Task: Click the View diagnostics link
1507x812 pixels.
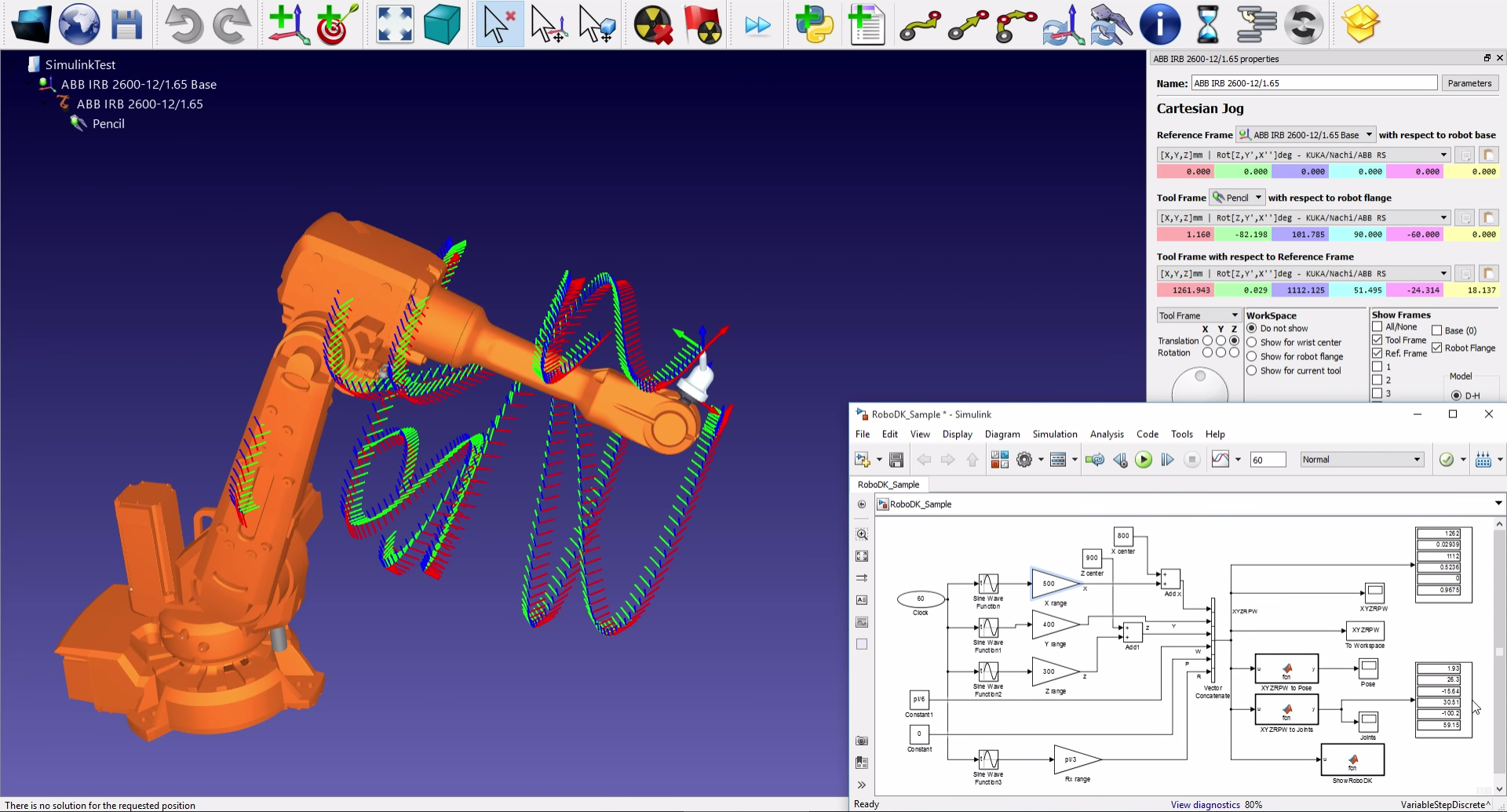Action: pos(1205,804)
